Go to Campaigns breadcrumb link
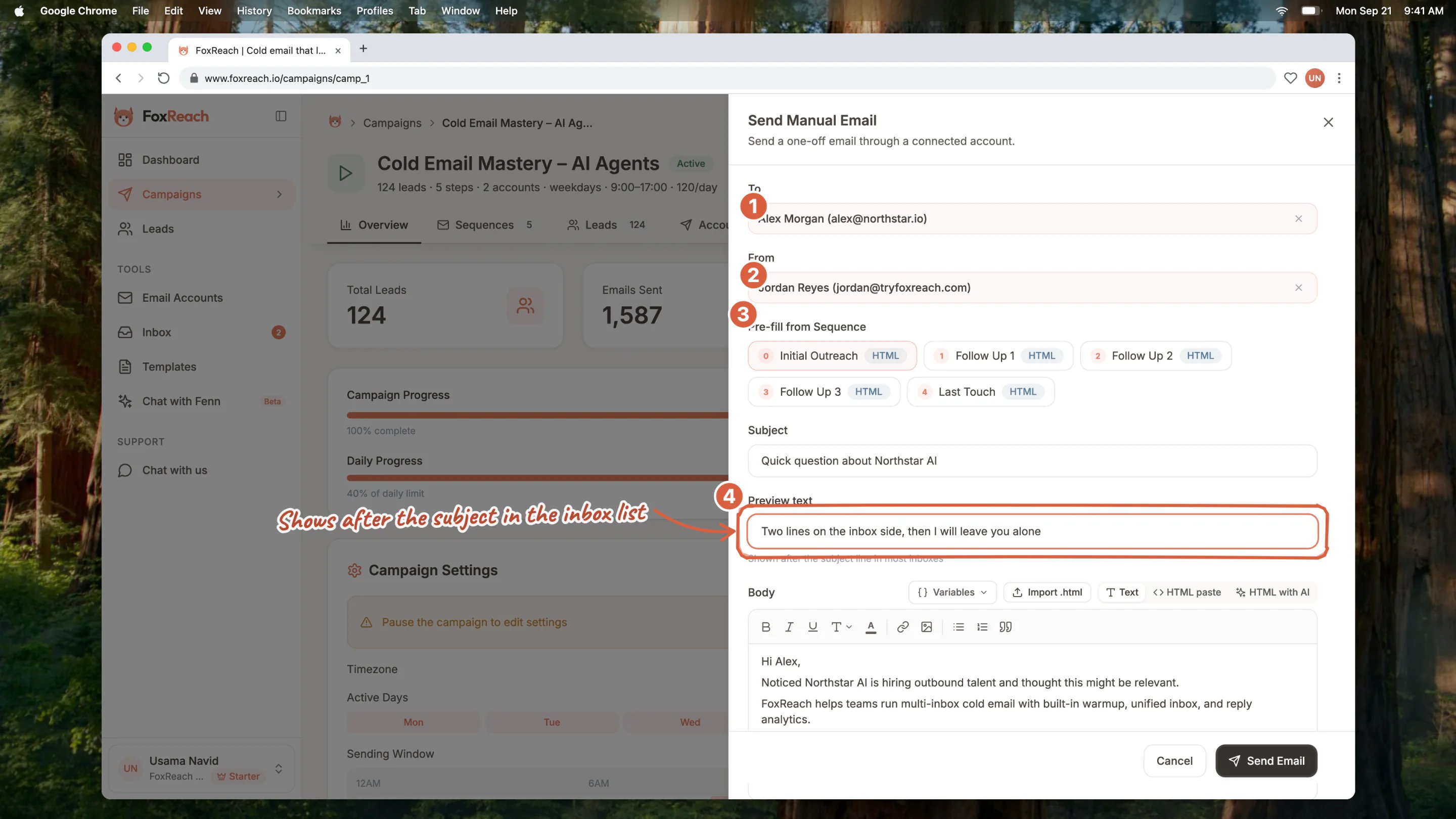The width and height of the screenshot is (1456, 819). (392, 123)
